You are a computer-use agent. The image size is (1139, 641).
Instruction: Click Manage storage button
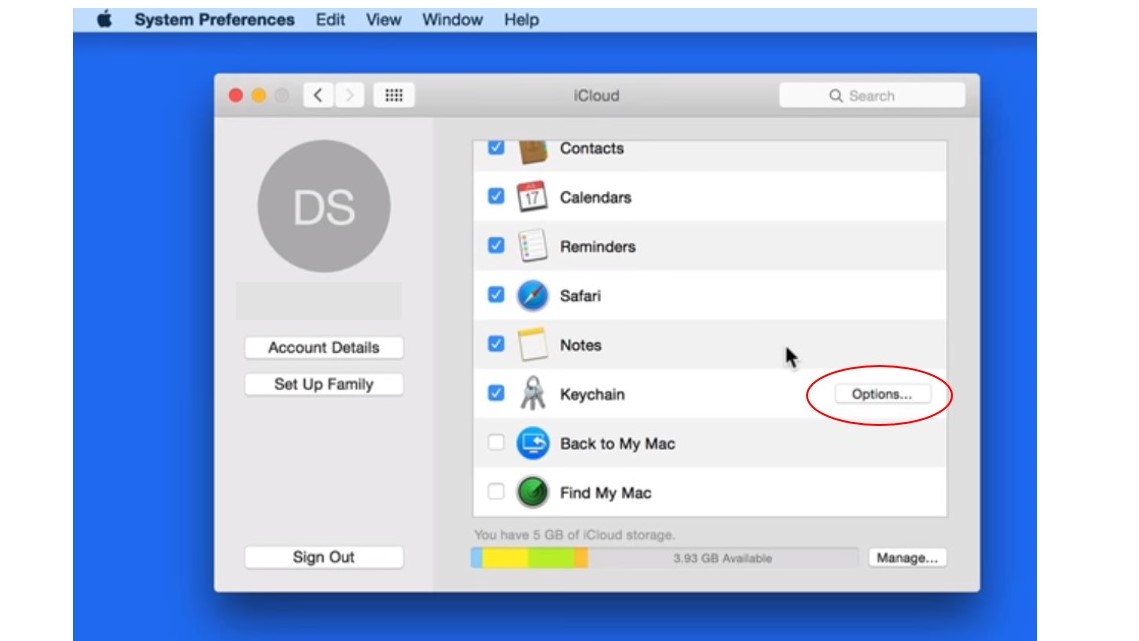[907, 558]
